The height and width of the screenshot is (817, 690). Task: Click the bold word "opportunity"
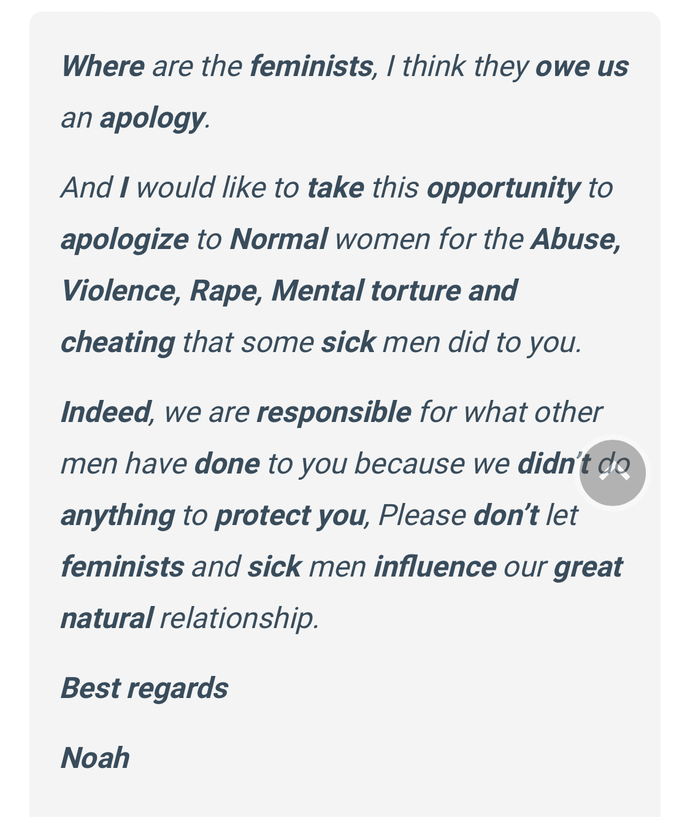tap(503, 189)
